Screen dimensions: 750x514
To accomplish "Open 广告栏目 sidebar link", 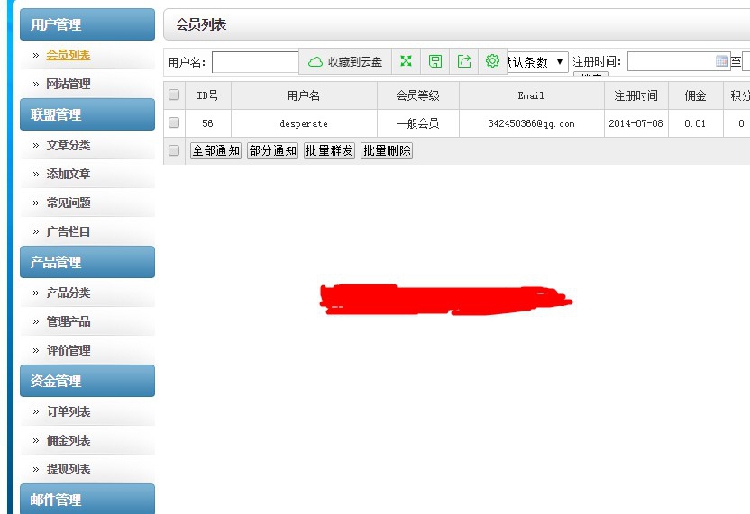I will pyautogui.click(x=68, y=232).
